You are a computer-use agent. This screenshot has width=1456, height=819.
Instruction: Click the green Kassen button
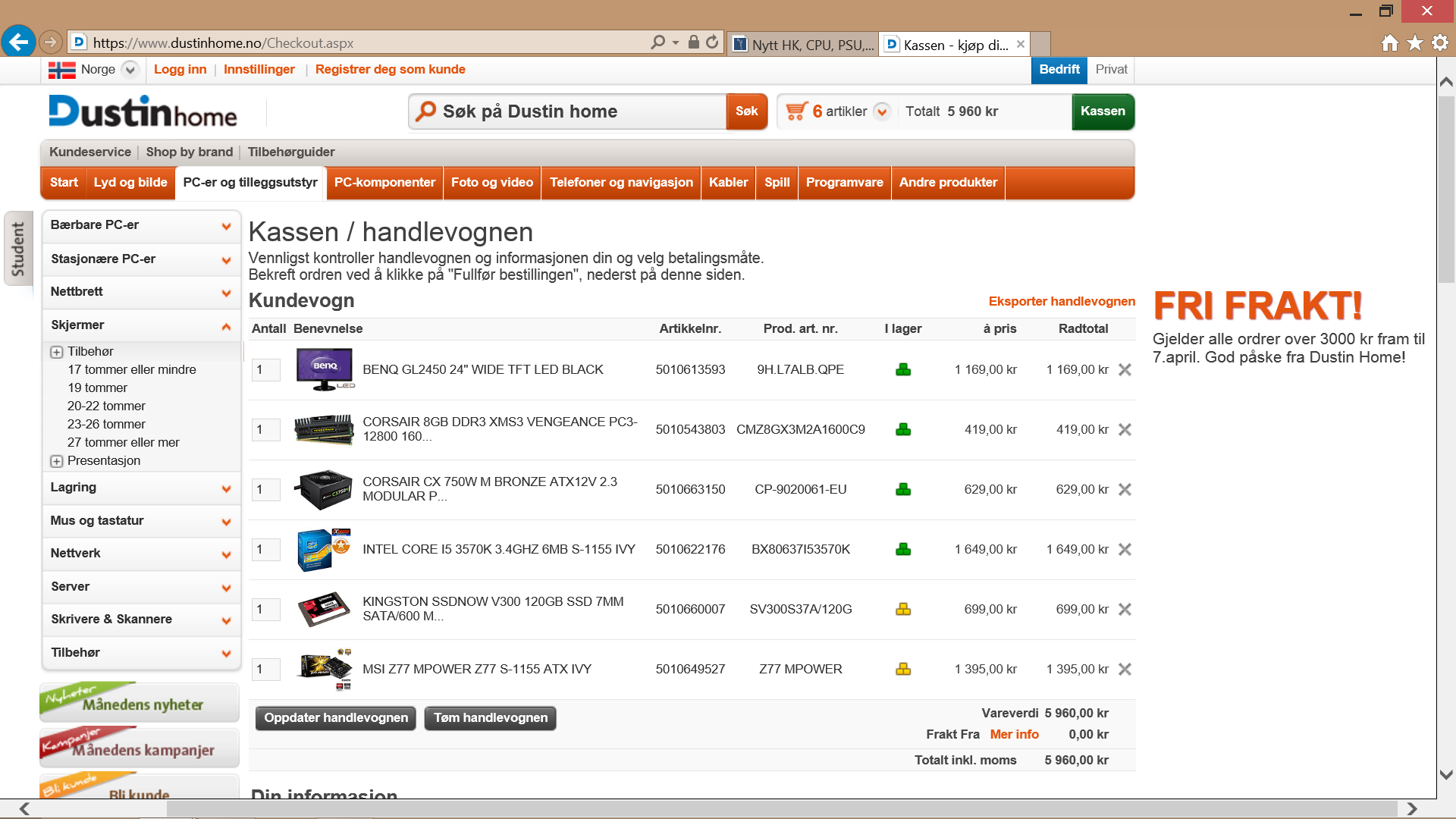[1103, 111]
